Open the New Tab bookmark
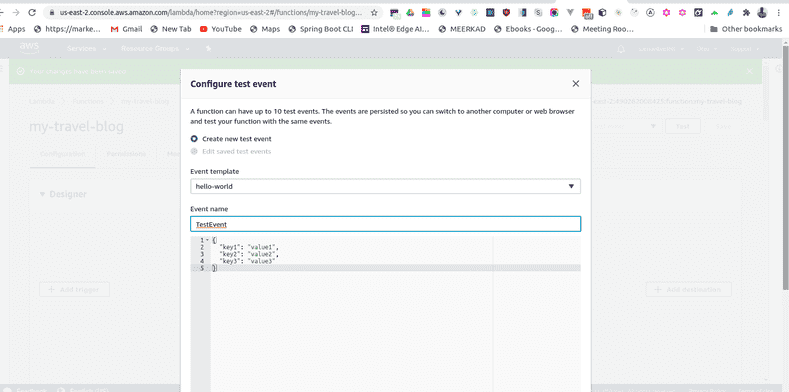This screenshot has height=392, width=789. pyautogui.click(x=171, y=29)
